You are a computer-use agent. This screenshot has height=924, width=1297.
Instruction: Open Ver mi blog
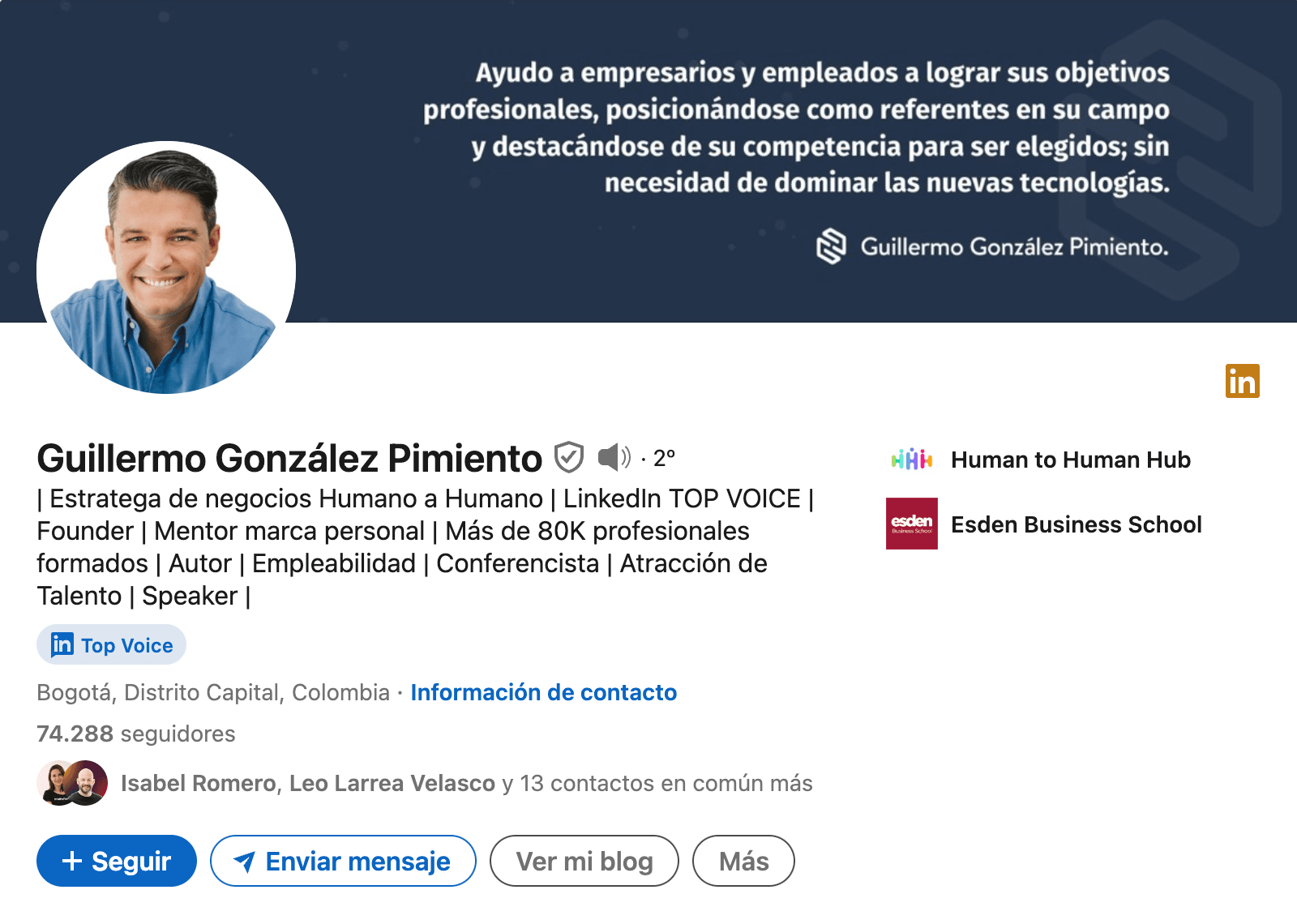click(x=583, y=861)
